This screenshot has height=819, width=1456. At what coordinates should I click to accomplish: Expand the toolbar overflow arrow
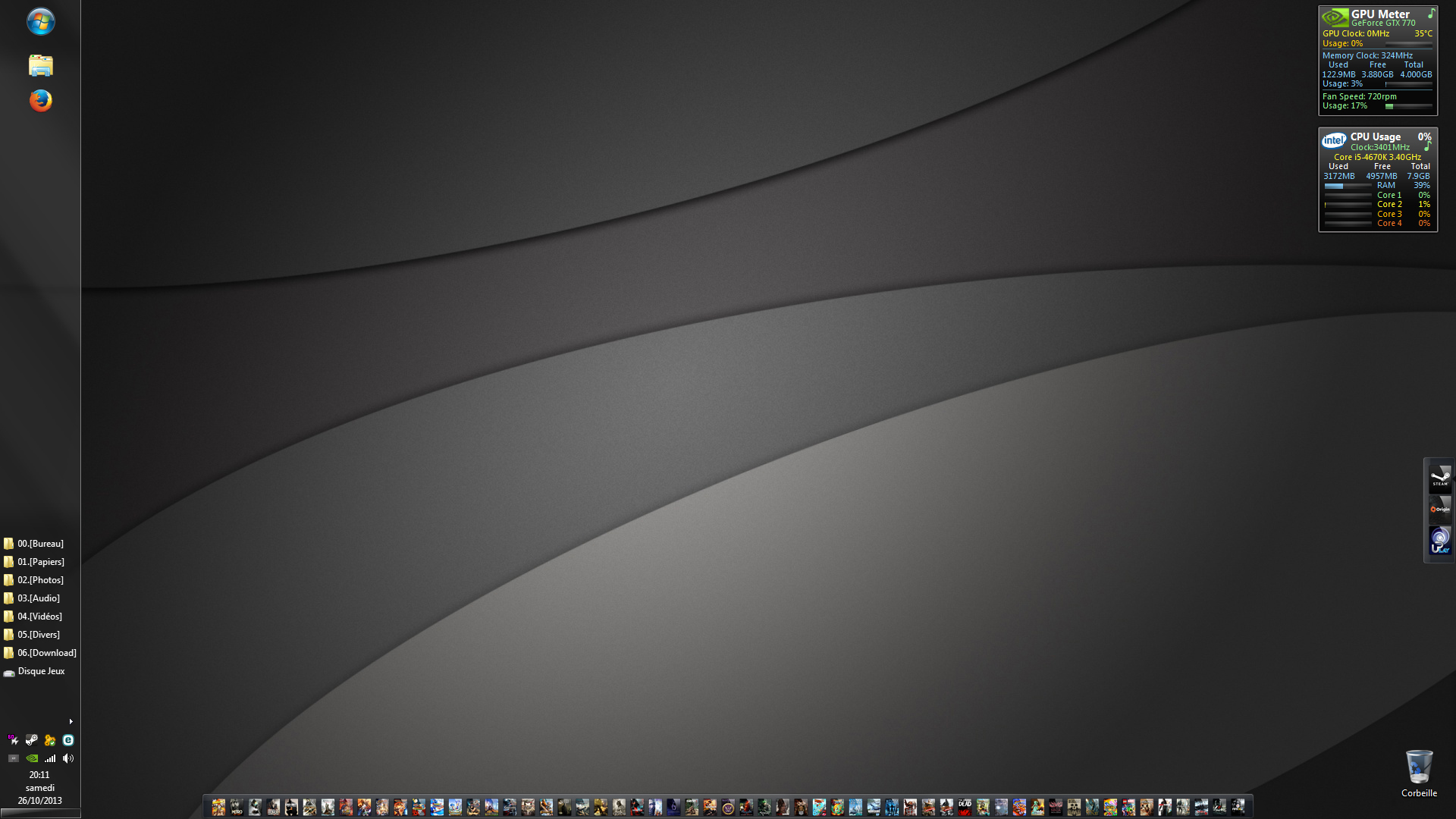tap(71, 722)
